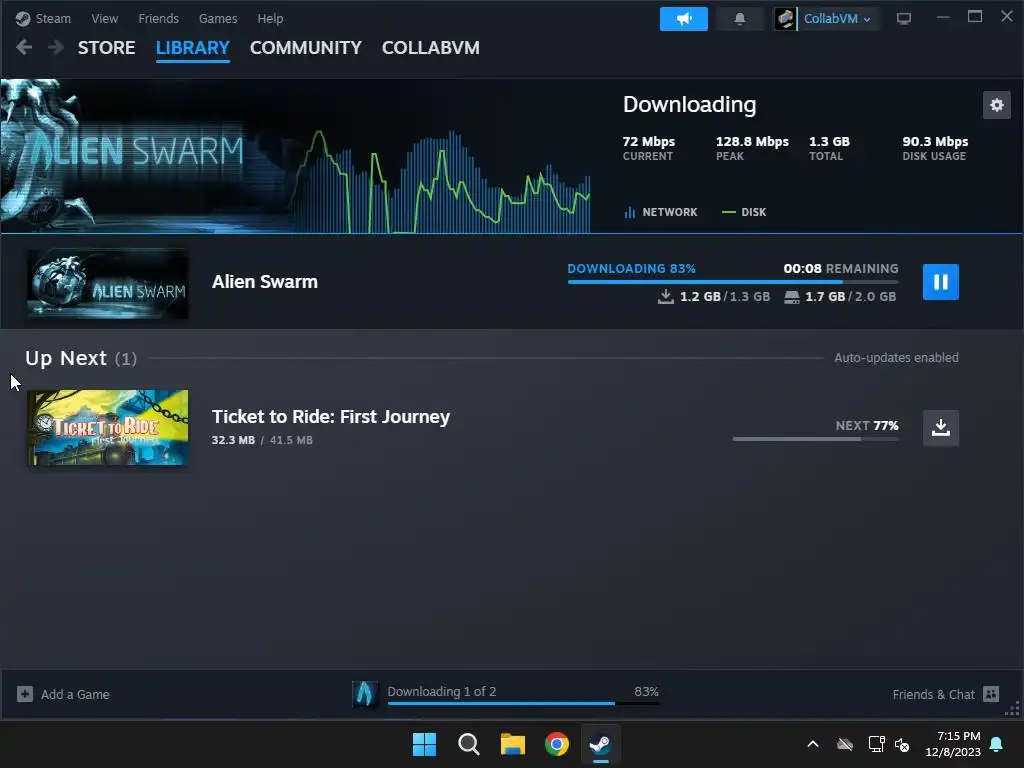Click the DOWNLOADING 83% label
Screen dimensions: 1024x768
(631, 268)
